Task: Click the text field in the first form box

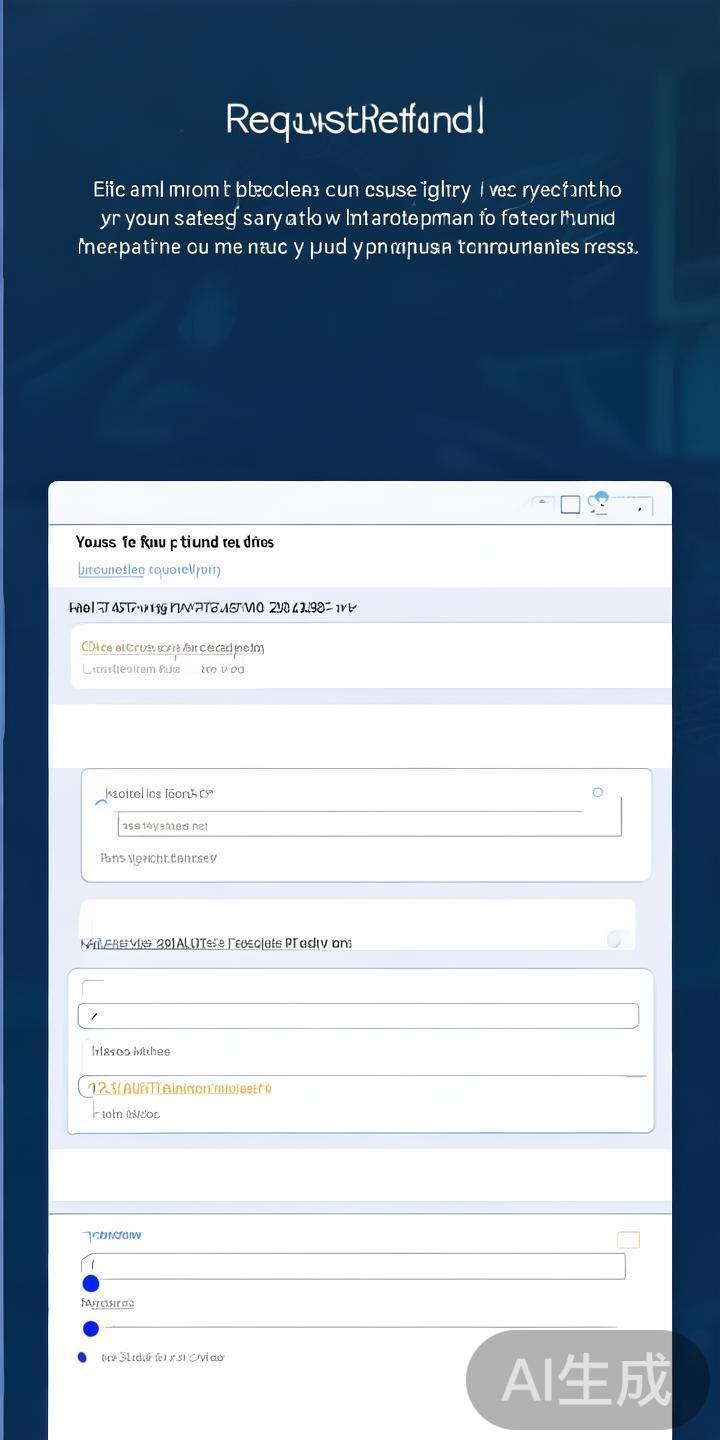Action: pos(368,825)
